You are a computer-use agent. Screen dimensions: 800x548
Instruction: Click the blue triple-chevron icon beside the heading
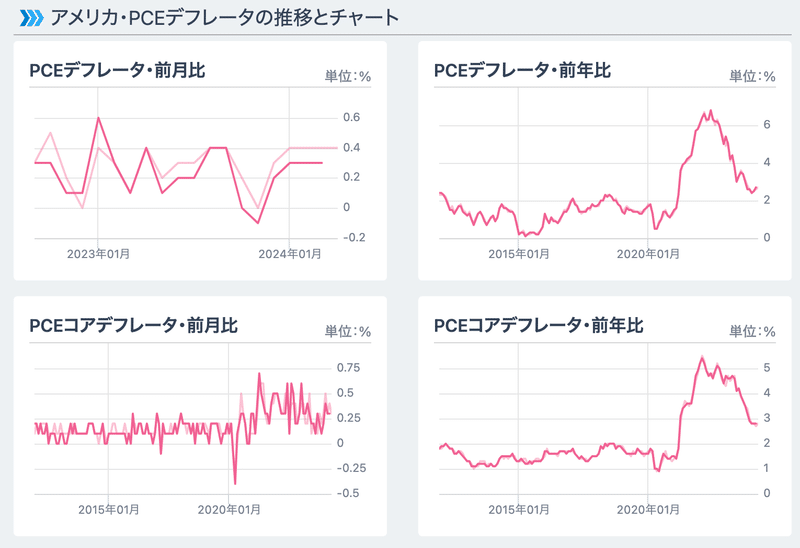click(x=31, y=18)
